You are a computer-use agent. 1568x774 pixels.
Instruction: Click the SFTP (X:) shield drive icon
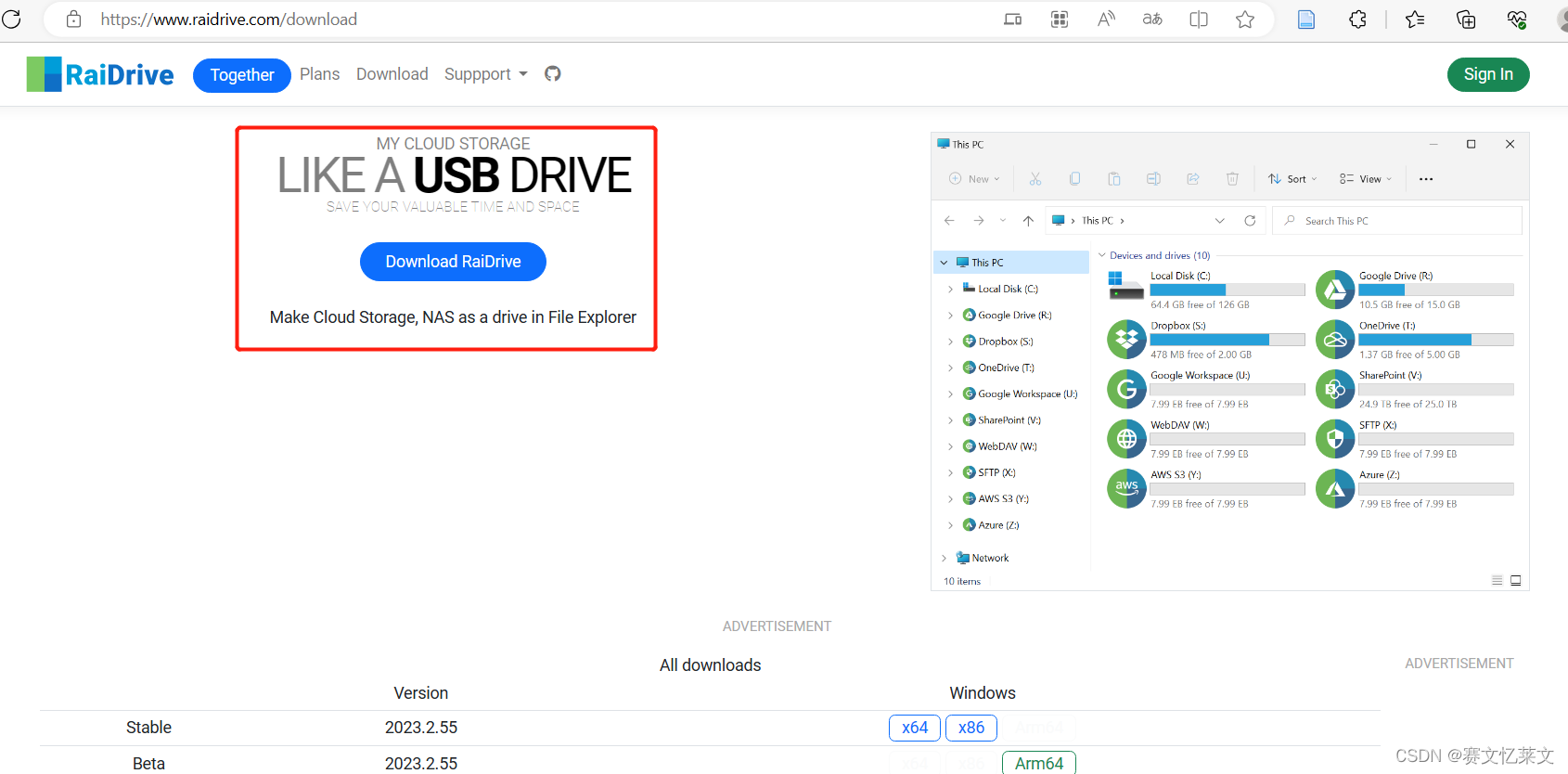(x=1335, y=439)
